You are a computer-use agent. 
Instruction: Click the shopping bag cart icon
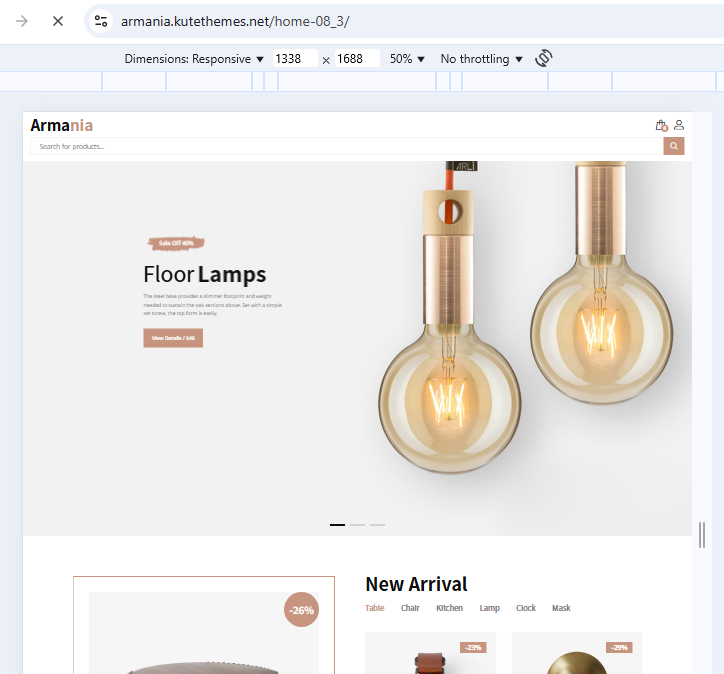pos(661,125)
